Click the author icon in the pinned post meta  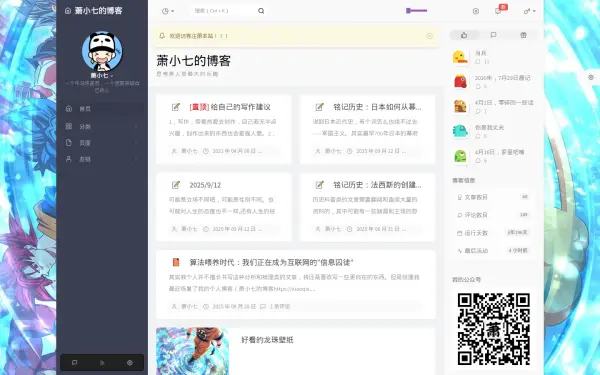tap(174, 151)
